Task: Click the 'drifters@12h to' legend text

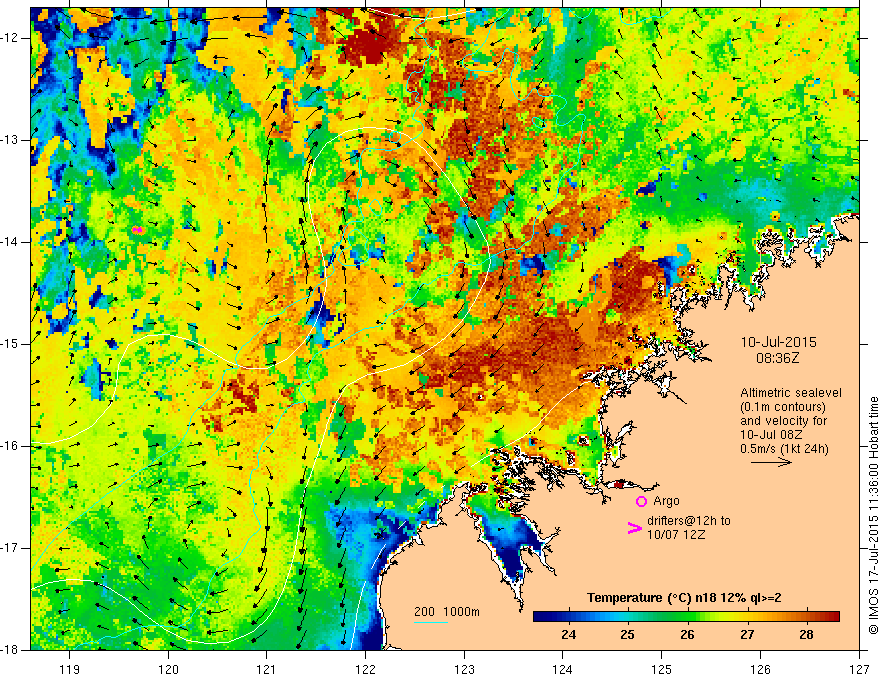Action: (x=689, y=521)
